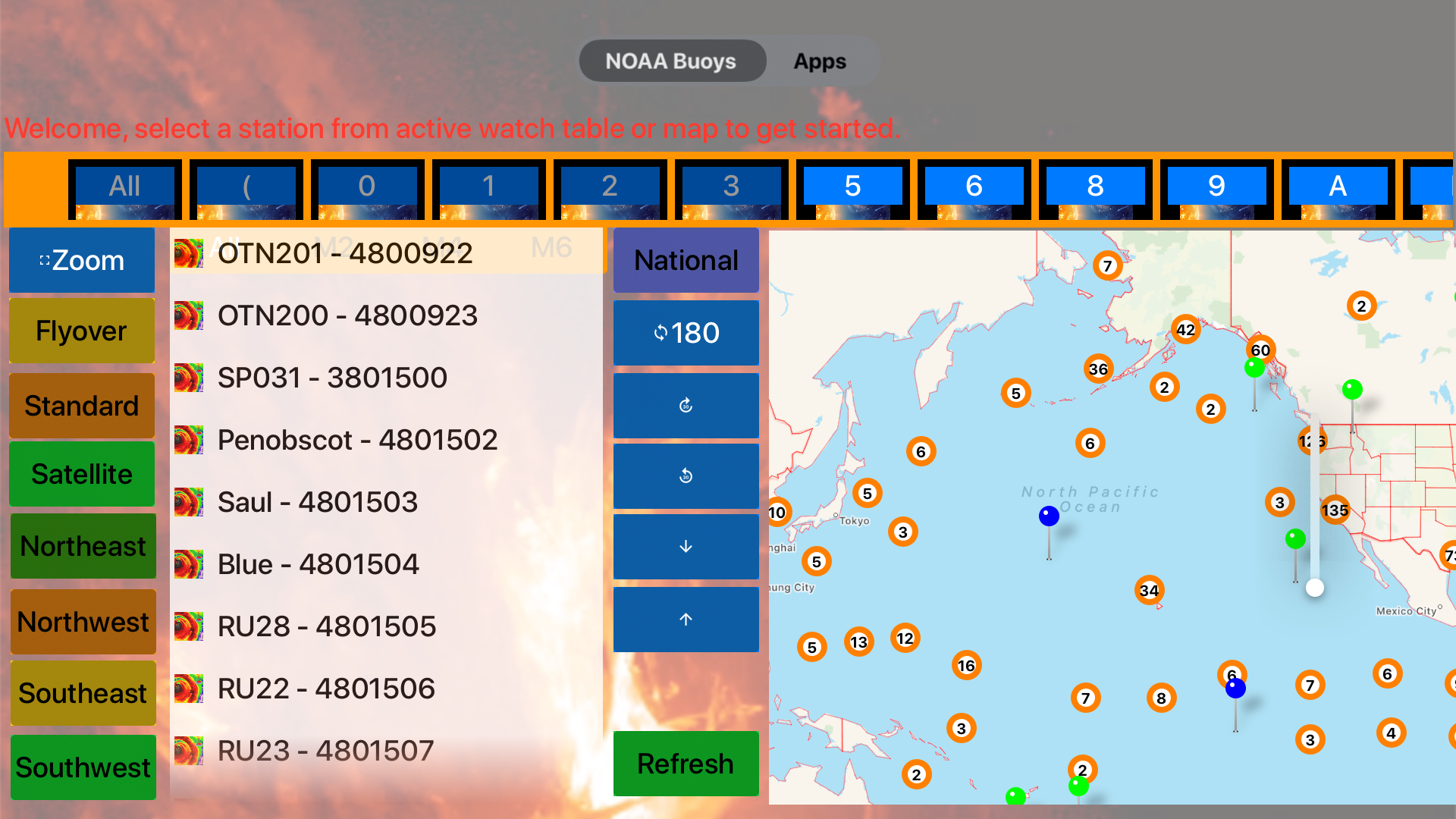This screenshot has width=1456, height=819.
Task: Click the Zoom button
Action: [x=82, y=260]
